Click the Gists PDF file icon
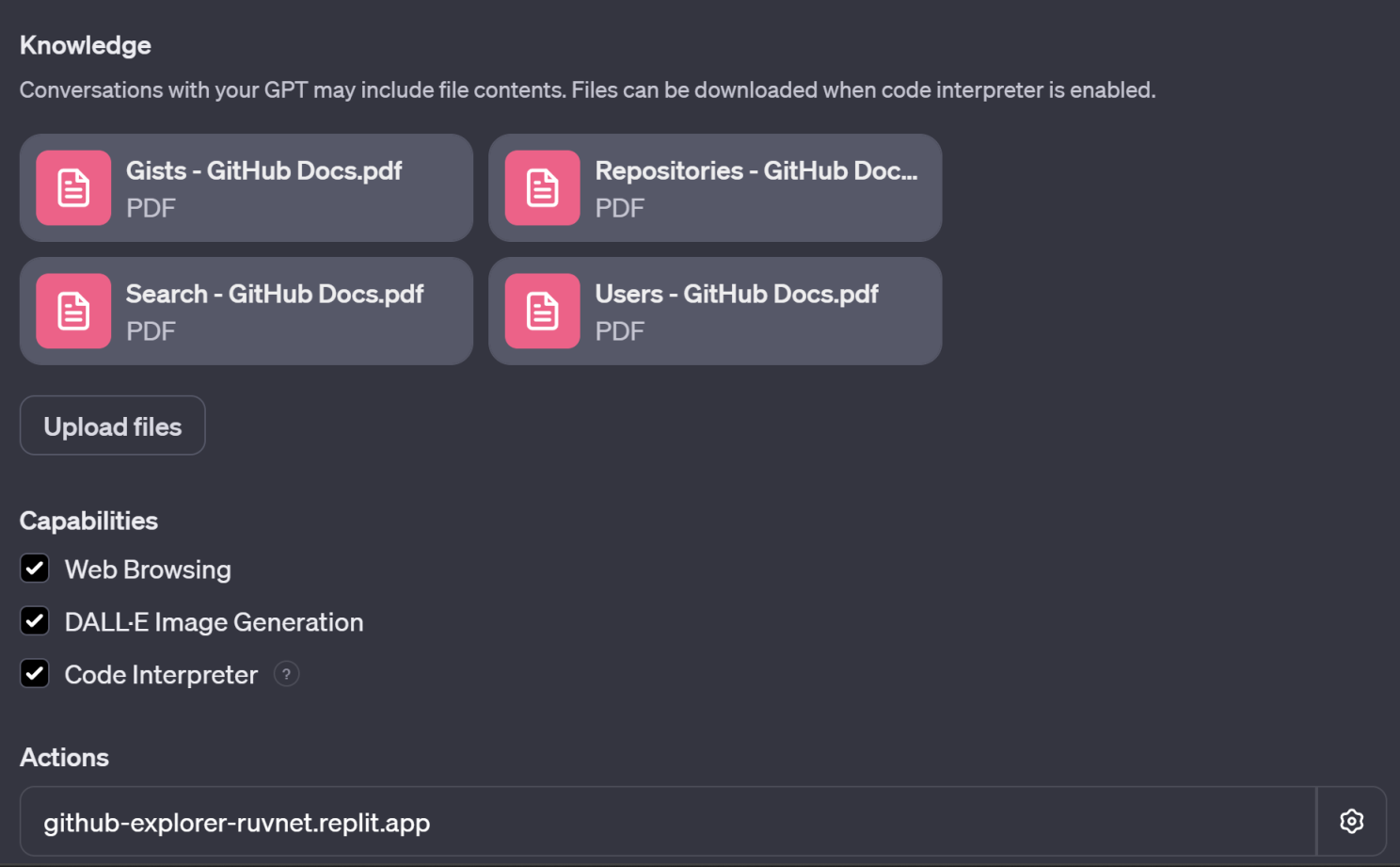1400x867 pixels. point(73,187)
